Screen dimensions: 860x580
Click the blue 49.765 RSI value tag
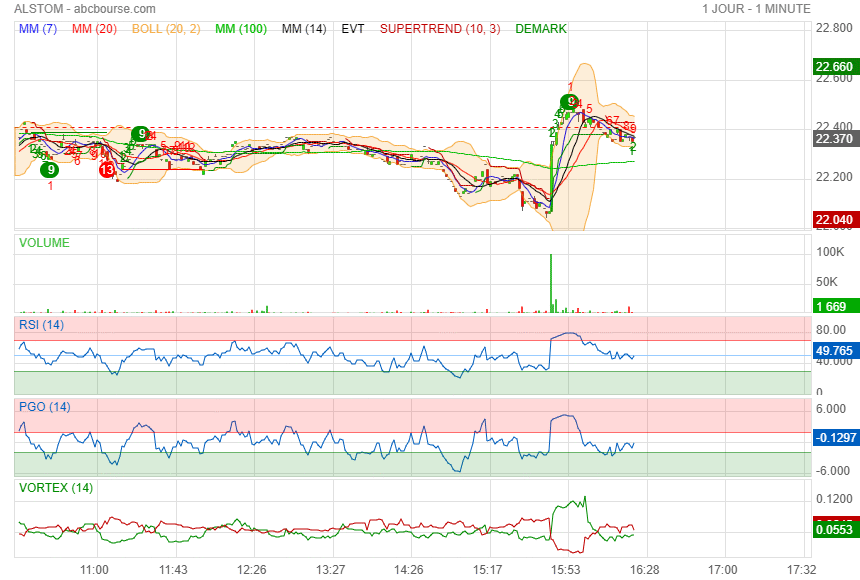coord(834,351)
